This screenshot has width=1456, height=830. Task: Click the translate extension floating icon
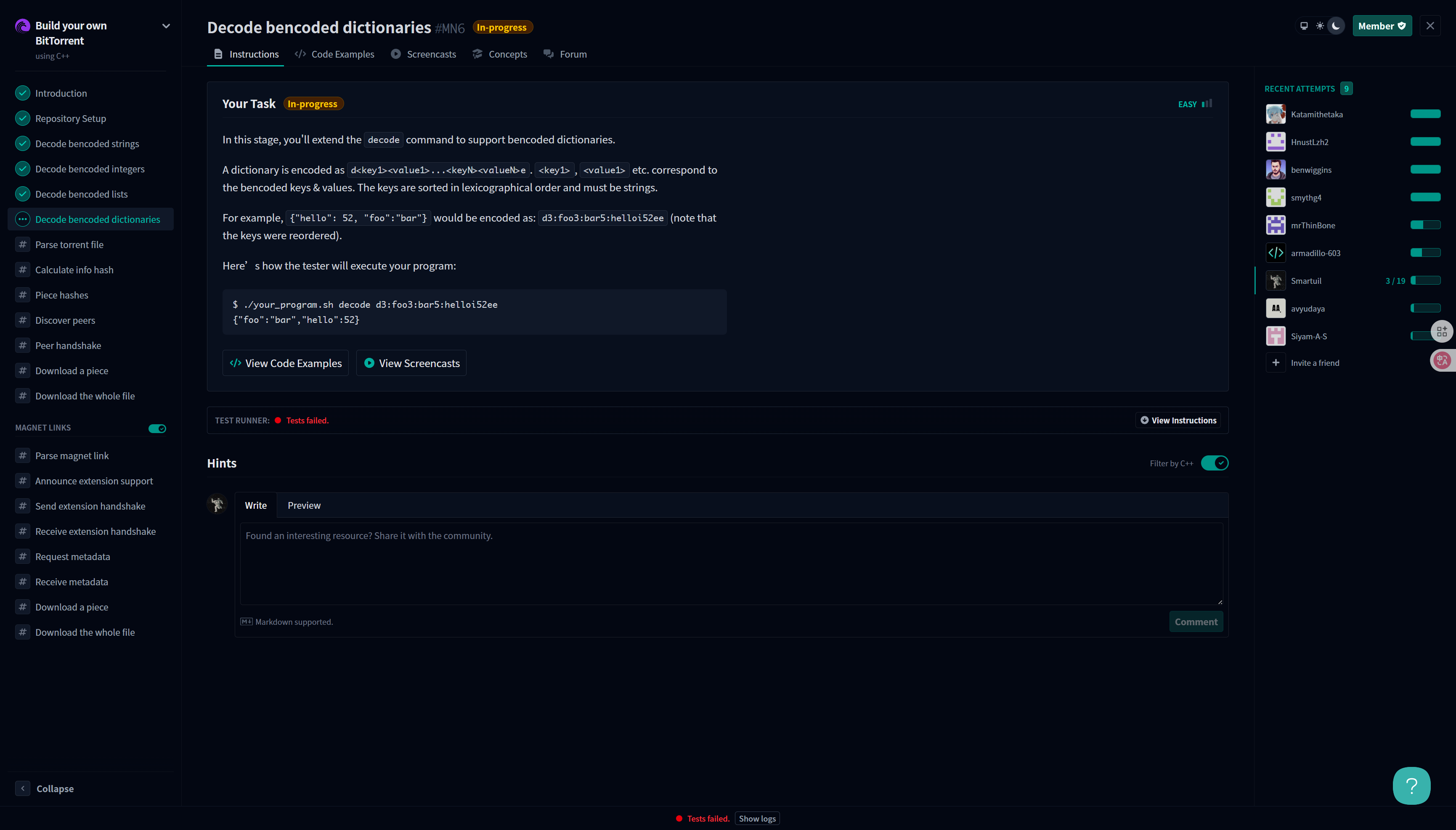coord(1442,360)
